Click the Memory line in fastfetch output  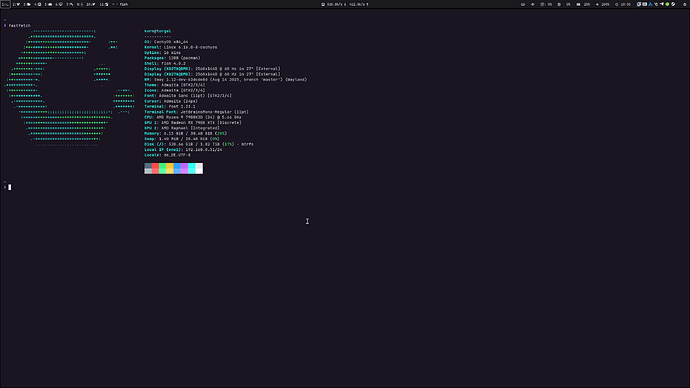(x=186, y=133)
